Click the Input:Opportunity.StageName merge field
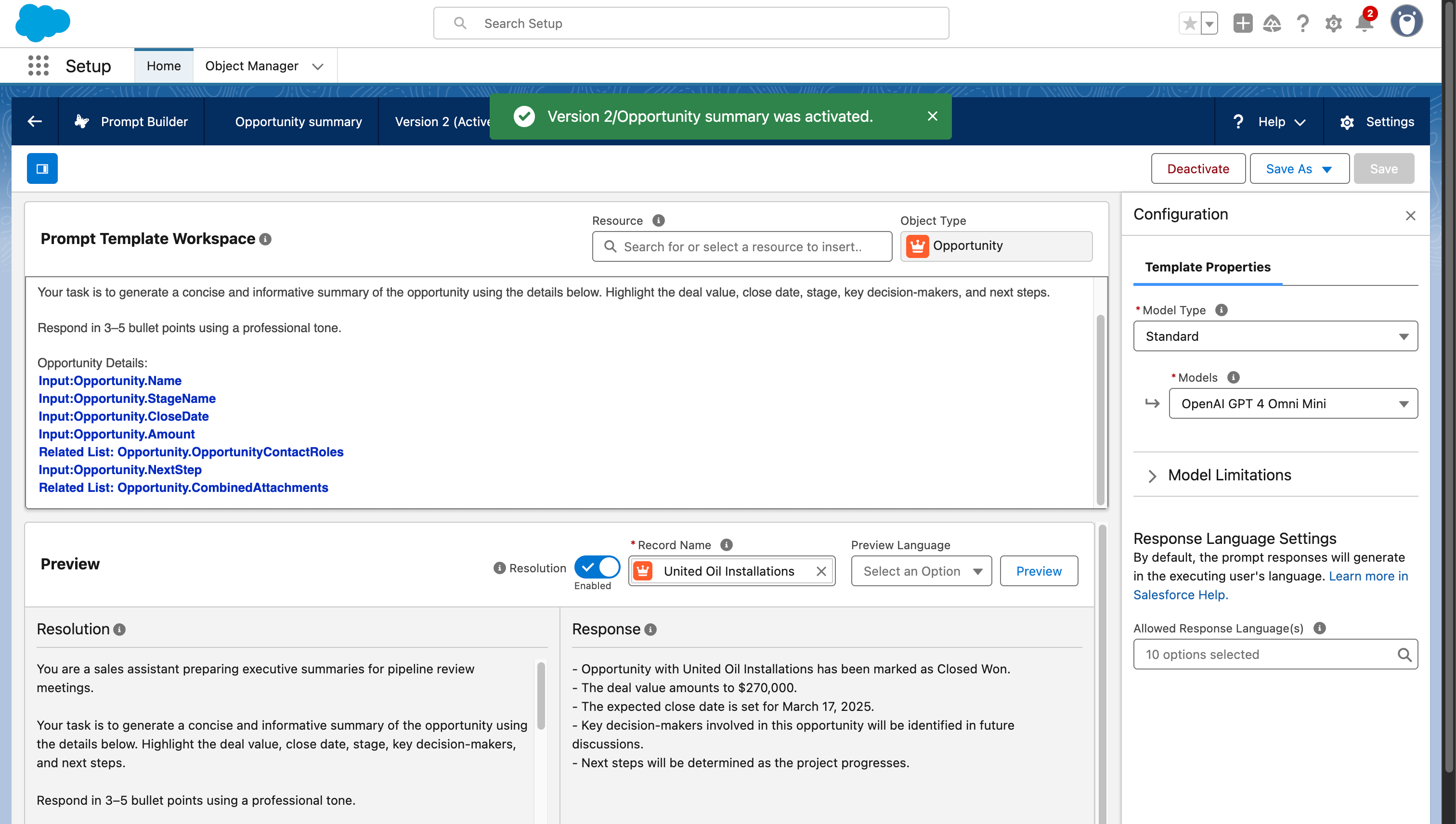This screenshot has width=1456, height=824. pyautogui.click(x=127, y=399)
